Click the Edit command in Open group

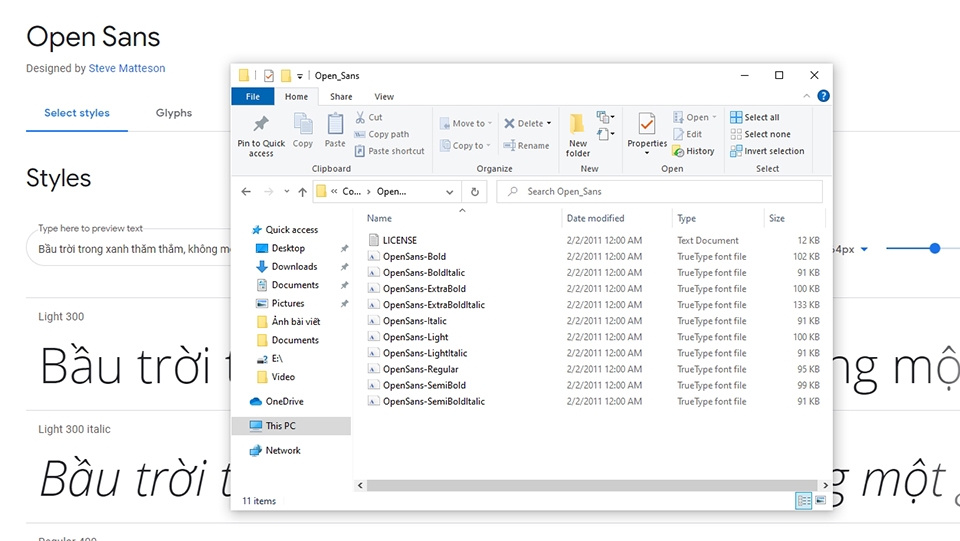pos(688,134)
